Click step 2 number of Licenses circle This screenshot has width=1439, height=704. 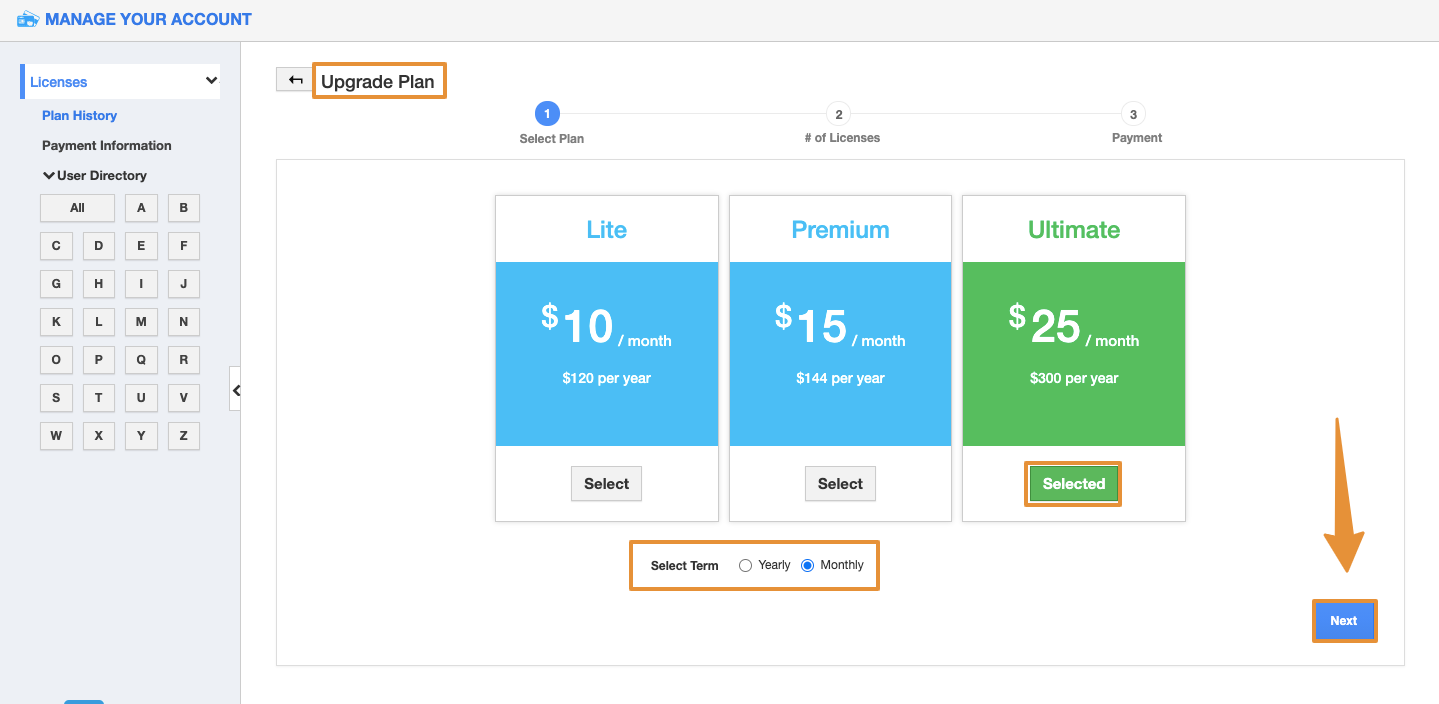839,114
